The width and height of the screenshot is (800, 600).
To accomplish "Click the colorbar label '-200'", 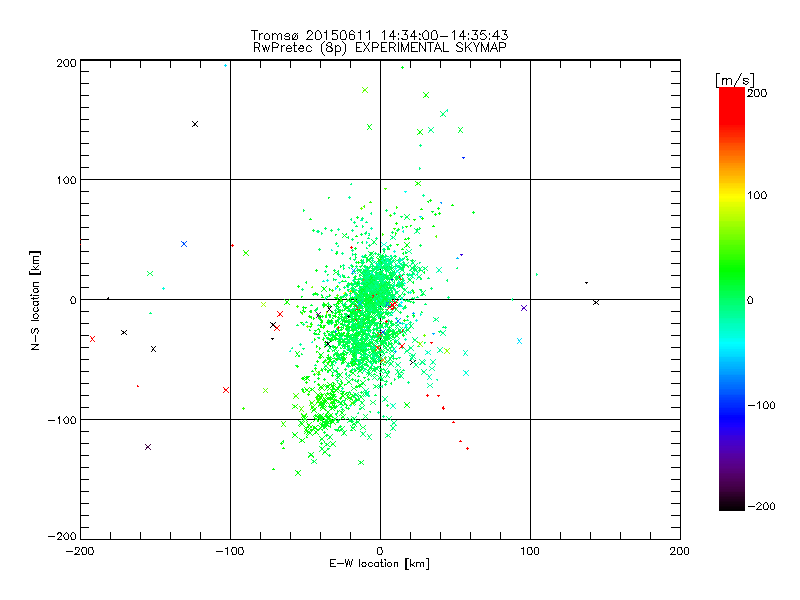I will [x=761, y=506].
